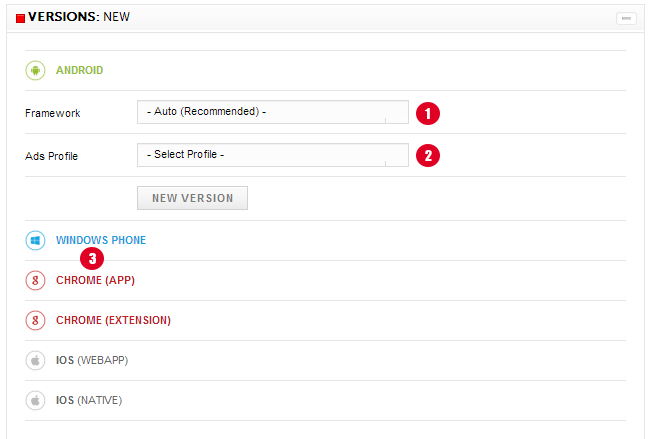This screenshot has height=439, width=650.
Task: Expand the iOS (Native) section
Action: (x=89, y=400)
